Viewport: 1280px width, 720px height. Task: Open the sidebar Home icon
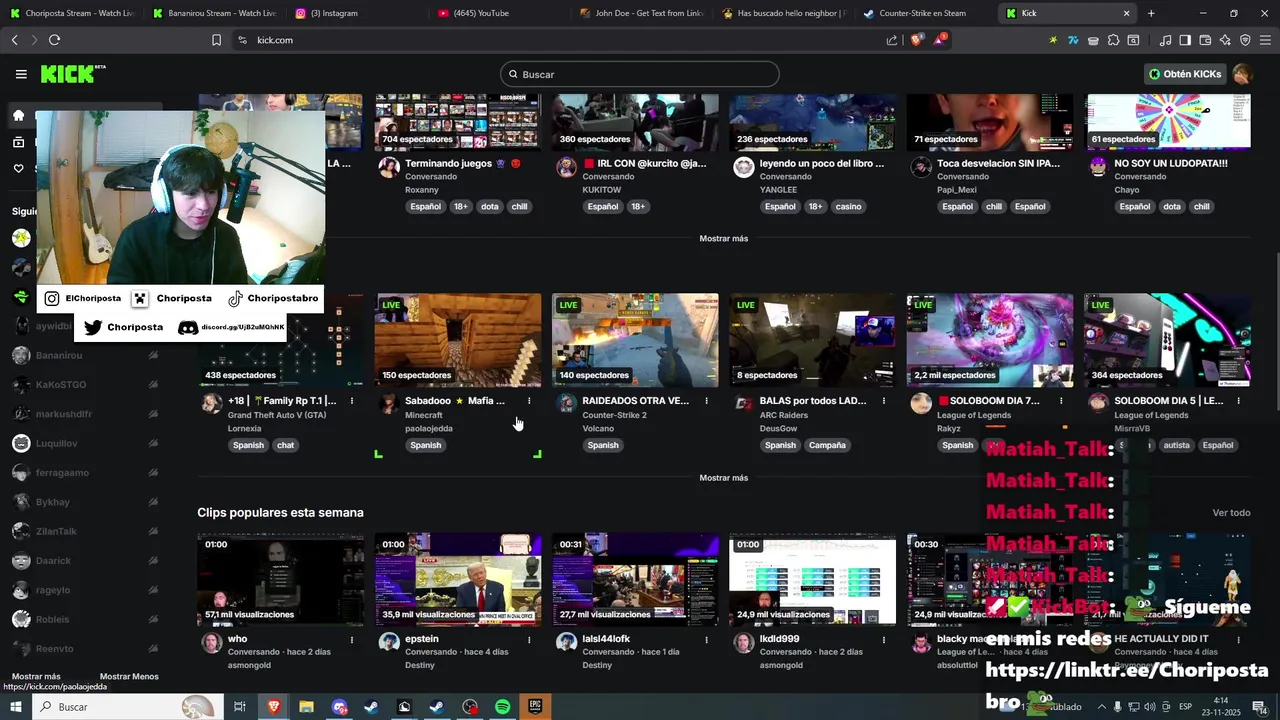point(18,115)
